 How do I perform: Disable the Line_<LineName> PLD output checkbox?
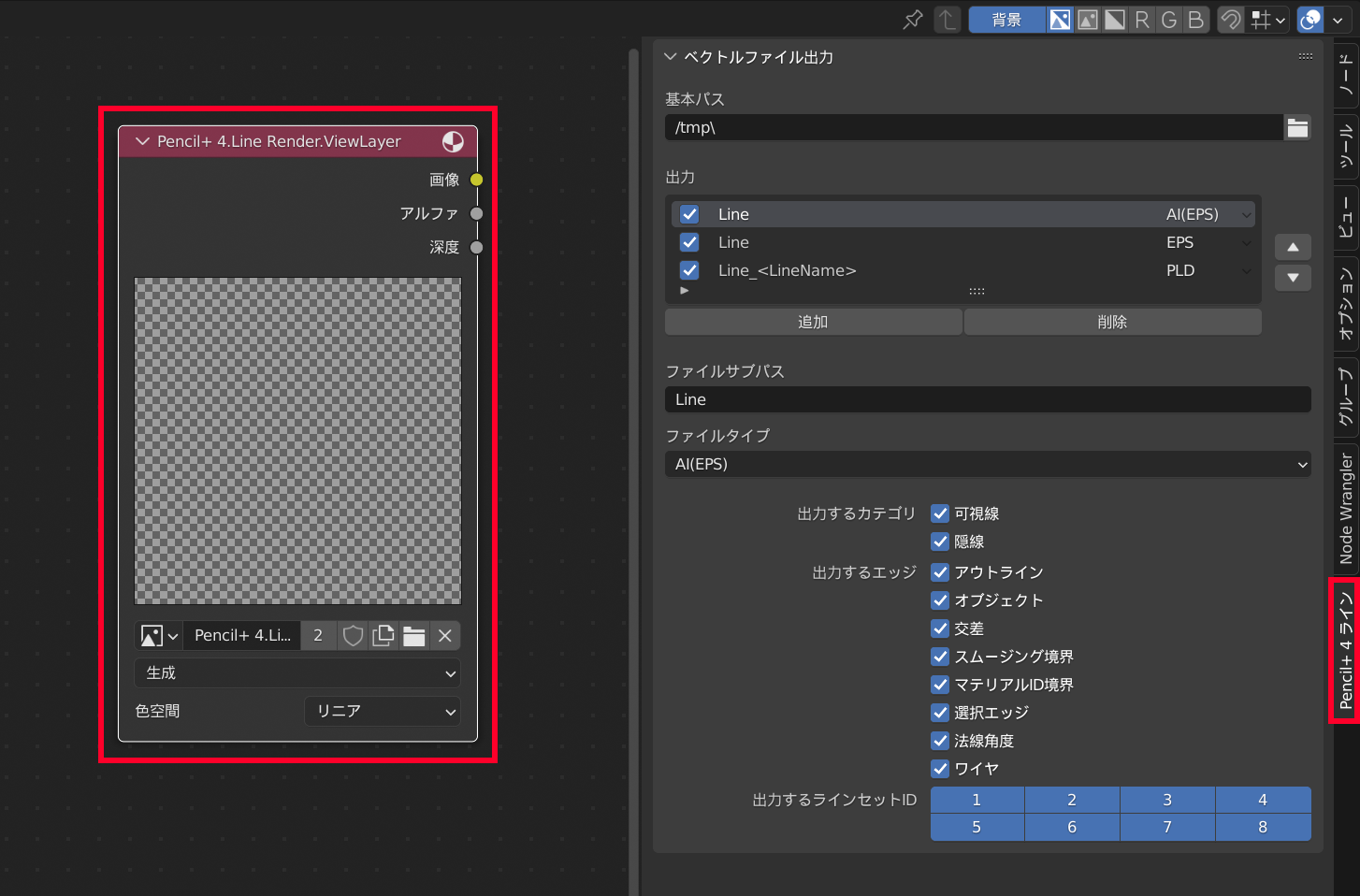click(x=689, y=270)
